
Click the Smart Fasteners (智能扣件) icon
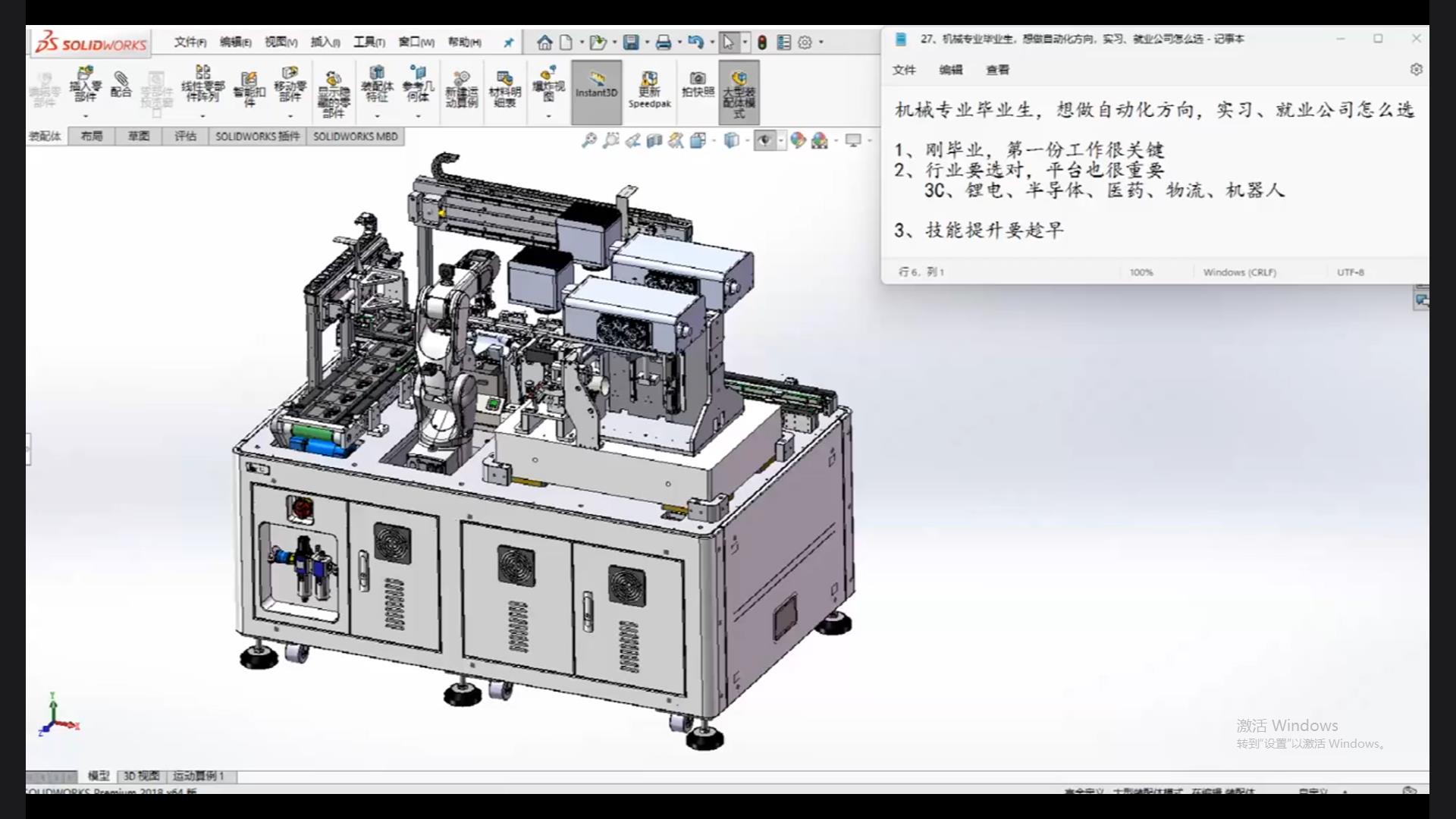tap(249, 89)
